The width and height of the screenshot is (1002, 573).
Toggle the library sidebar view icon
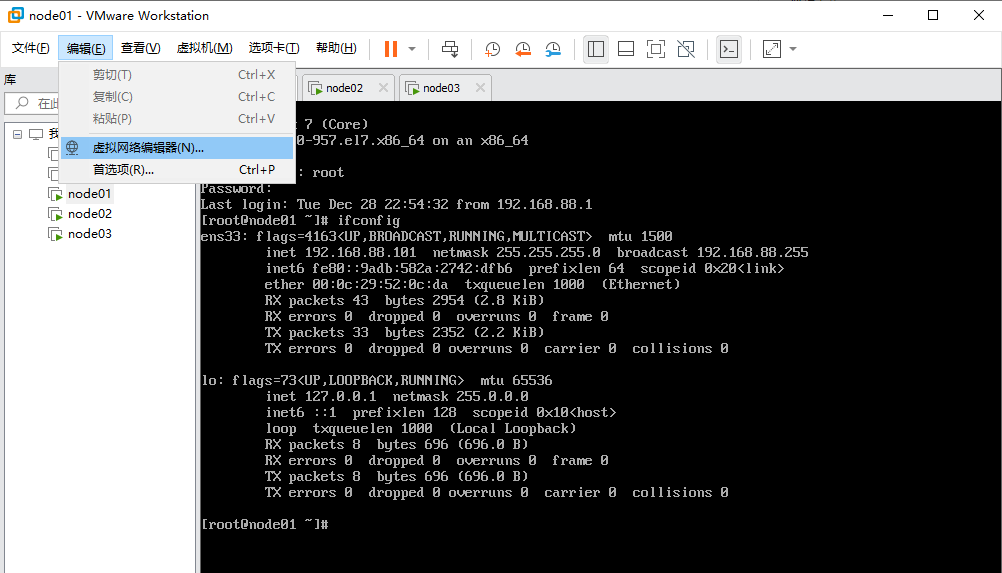596,49
